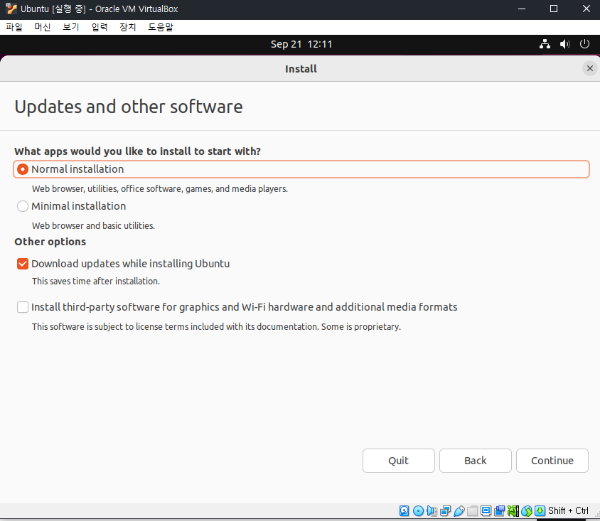Select Minimal installation radio button
600x521 pixels.
[23, 206]
